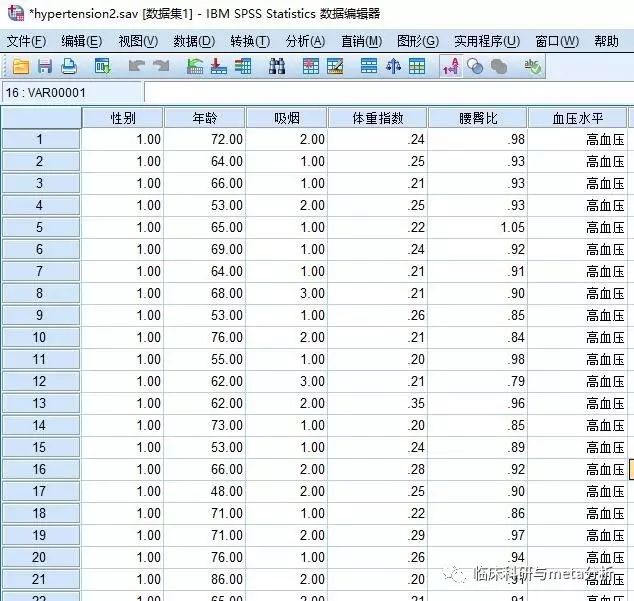634x601 pixels.
Task: Save the dataset with floppy icon
Action: tap(45, 66)
